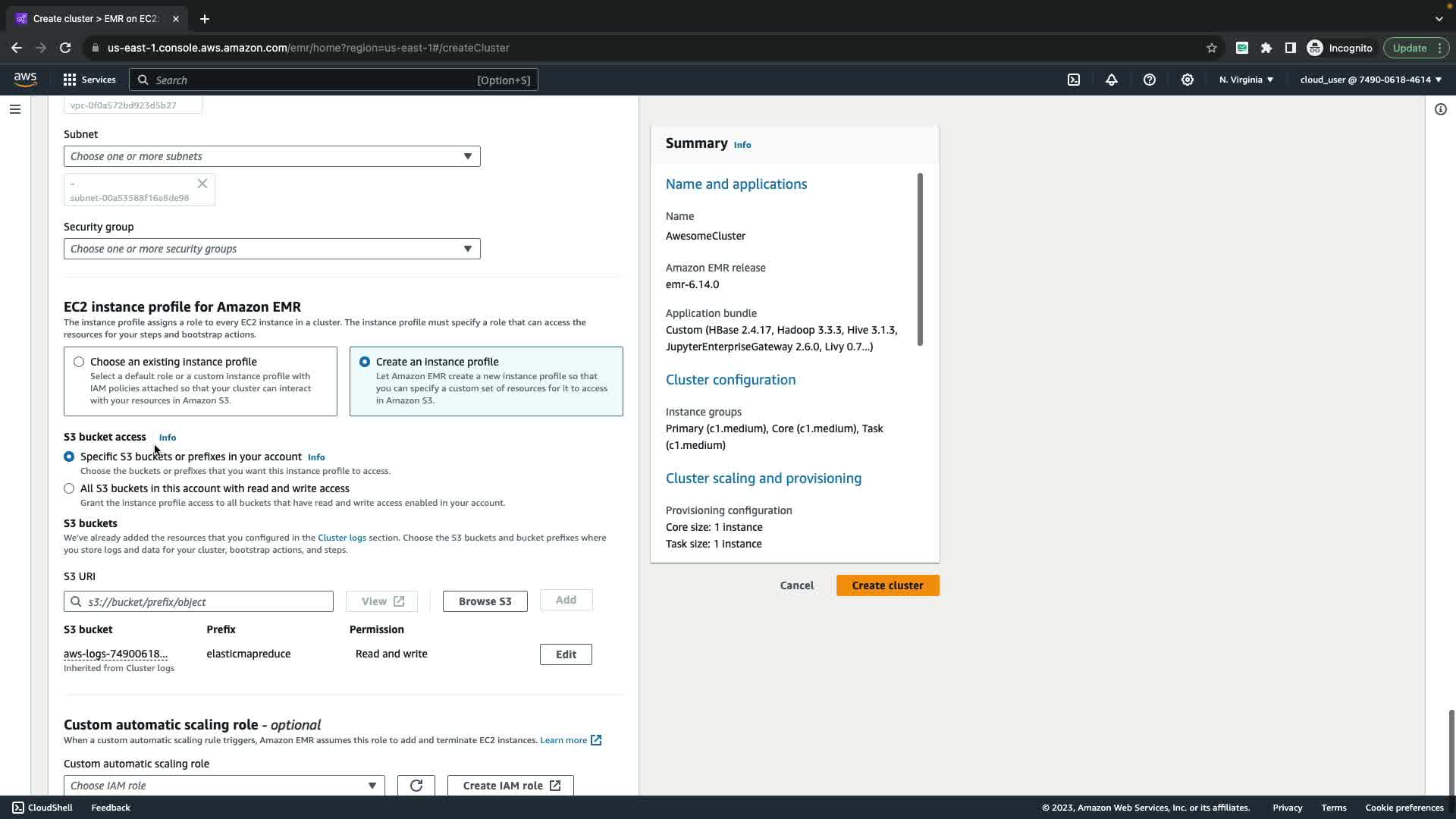Select Choose an existing instance profile

(x=79, y=362)
